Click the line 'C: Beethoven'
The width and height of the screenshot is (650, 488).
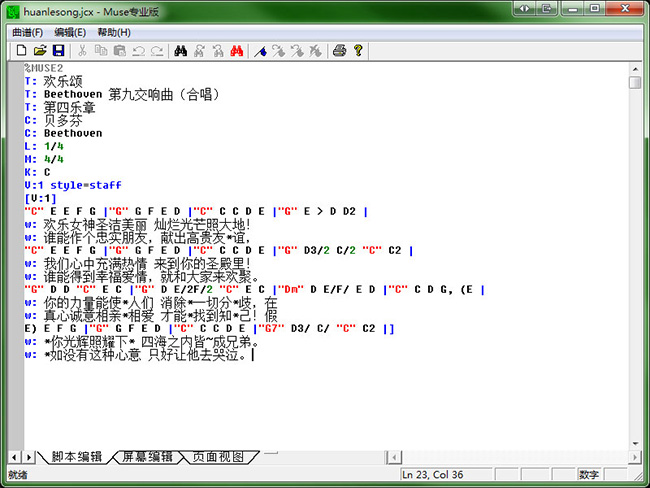[x=63, y=134]
